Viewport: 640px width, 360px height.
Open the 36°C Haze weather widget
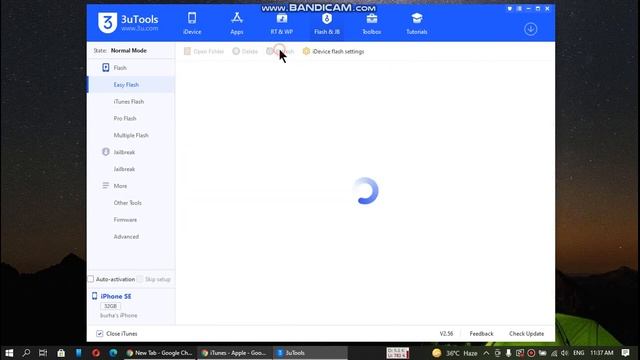455,353
